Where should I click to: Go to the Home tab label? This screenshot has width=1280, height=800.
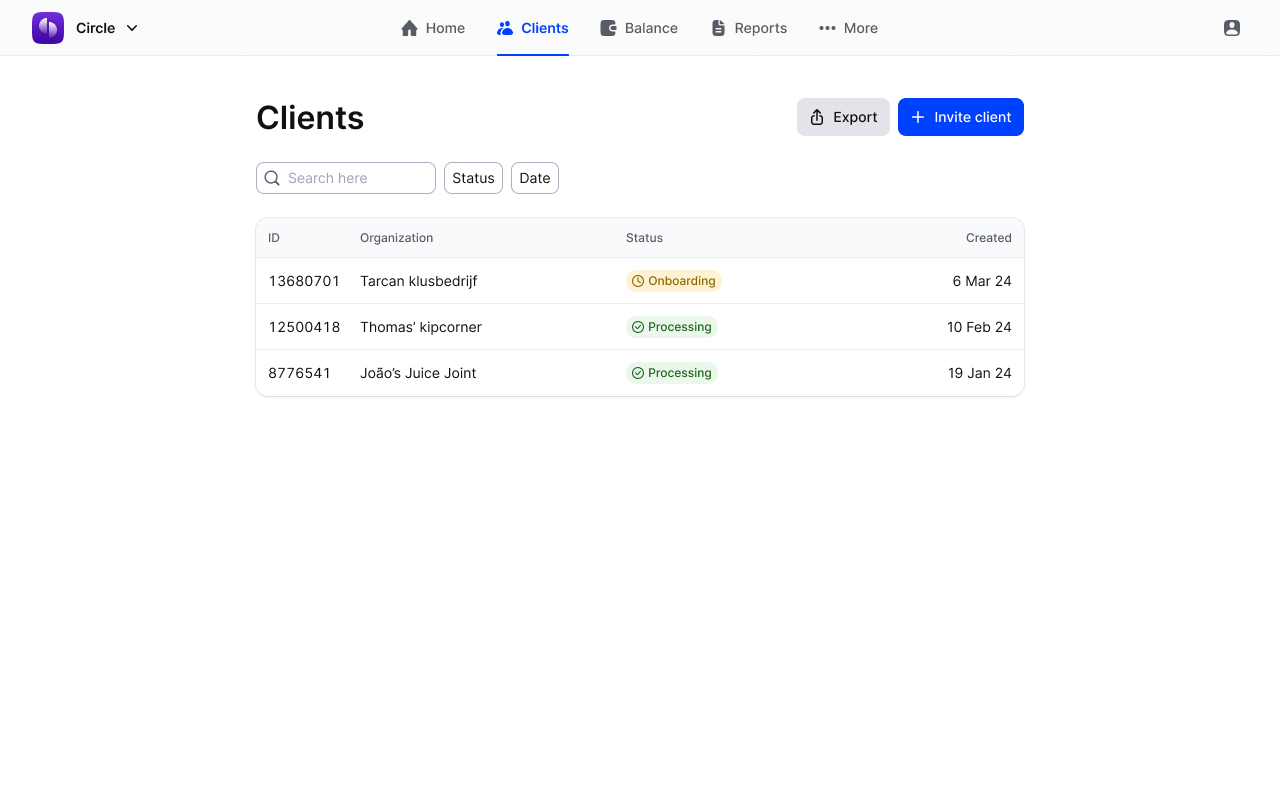tap(445, 28)
